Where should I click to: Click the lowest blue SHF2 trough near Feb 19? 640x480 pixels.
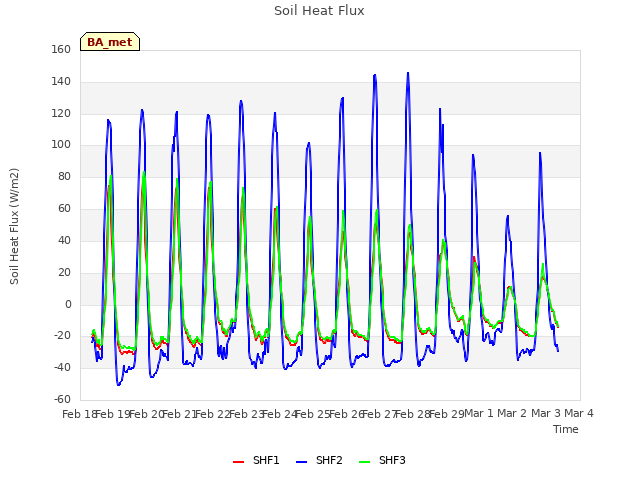coord(118,385)
